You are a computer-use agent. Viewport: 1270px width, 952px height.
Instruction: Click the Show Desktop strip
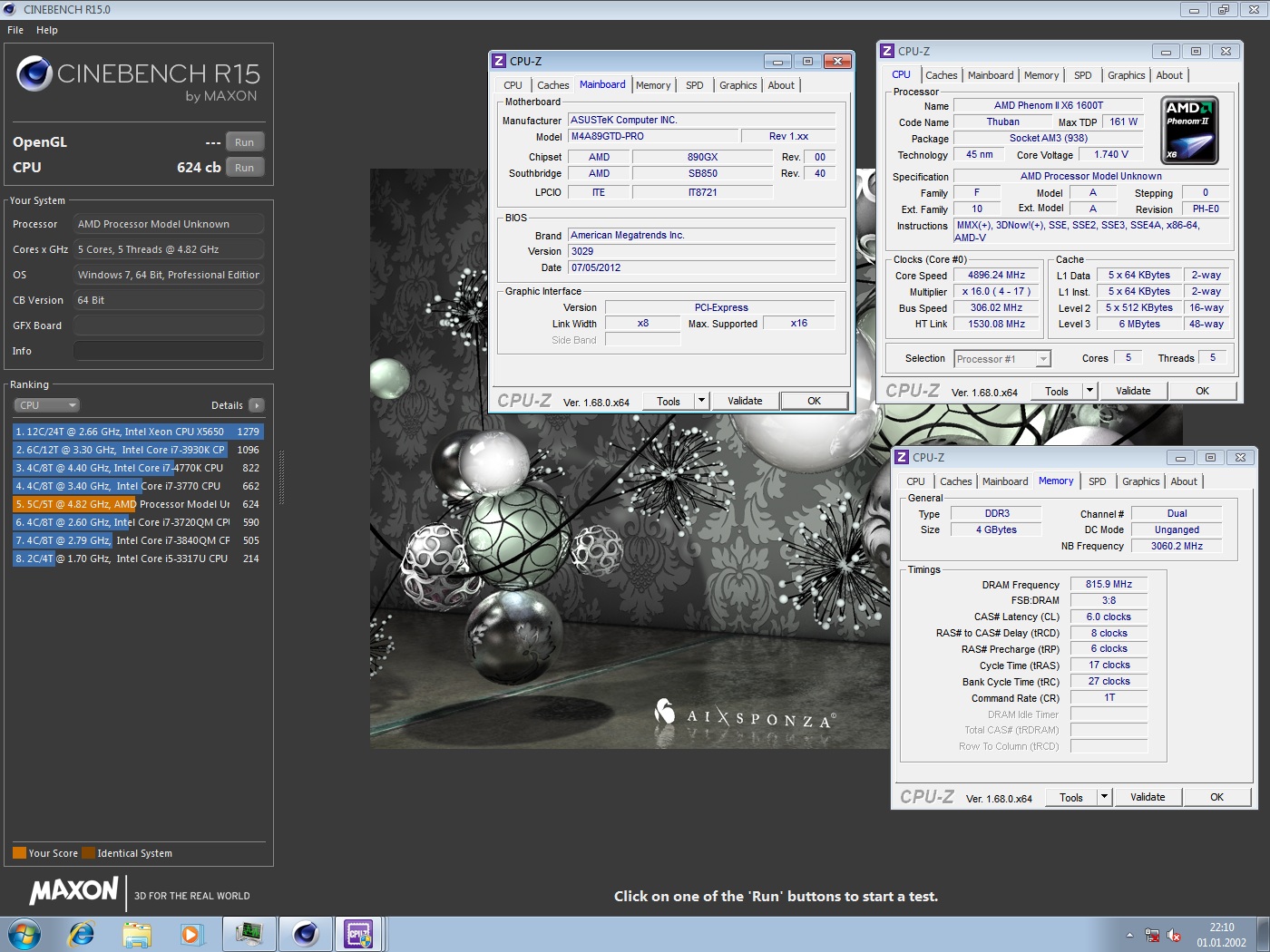click(x=1263, y=934)
